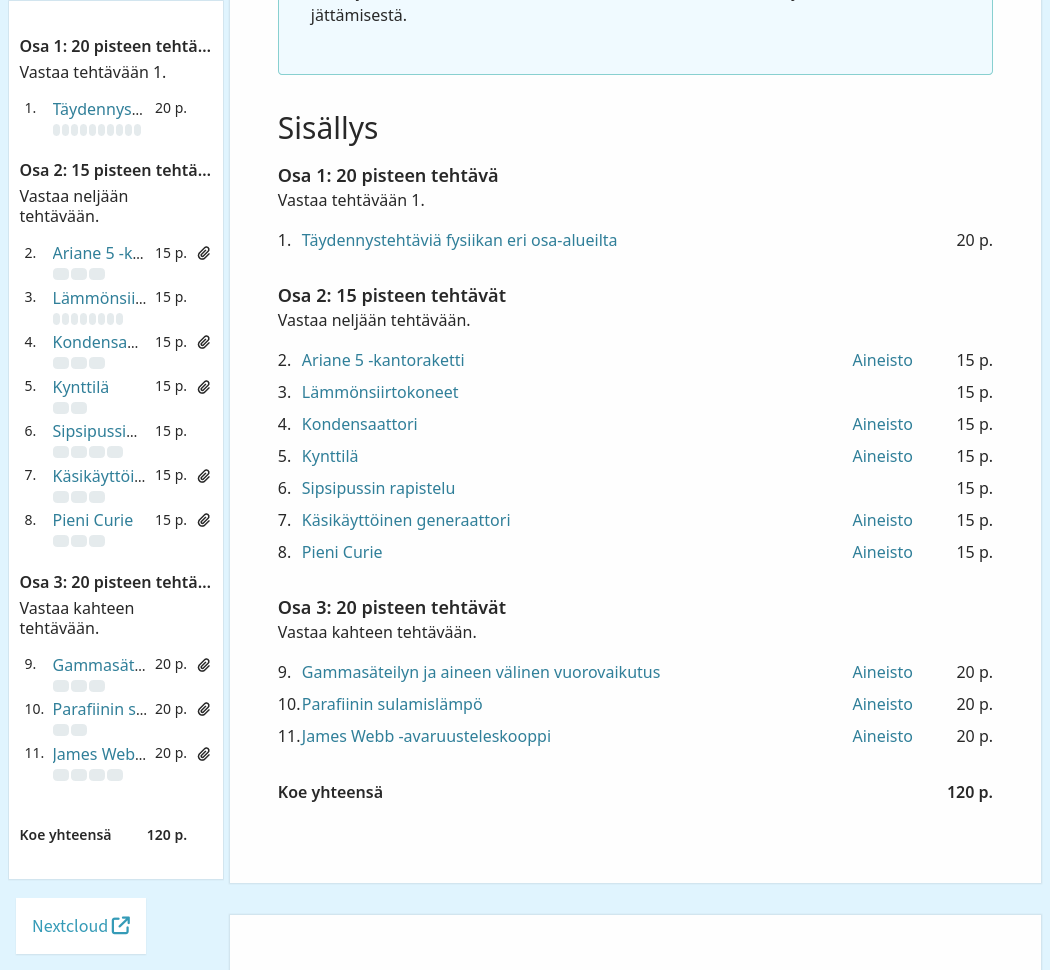This screenshot has height=970, width=1050.
Task: Click 'Vastaa kahteen tehtävään.' text in contents
Action: pyautogui.click(x=377, y=632)
